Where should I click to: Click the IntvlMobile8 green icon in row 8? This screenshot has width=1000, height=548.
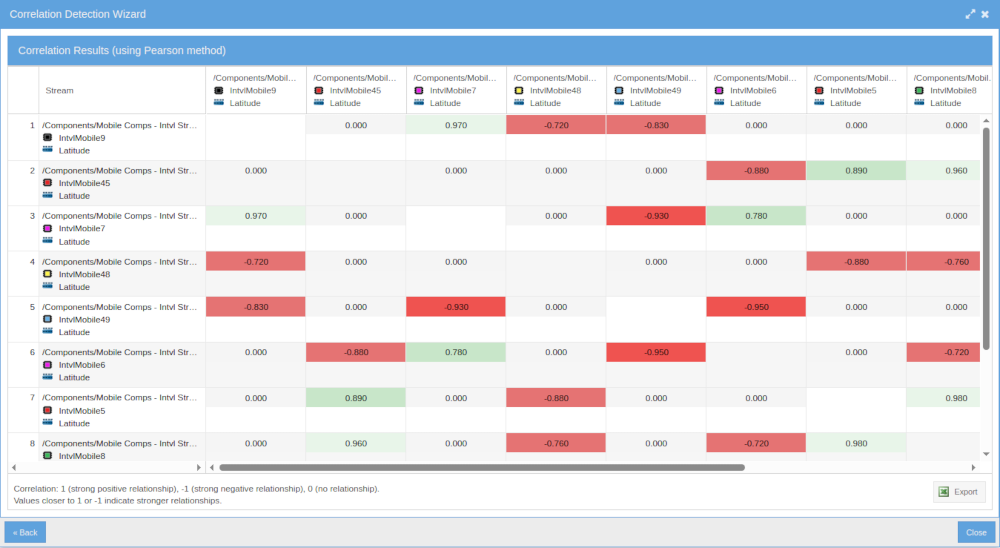tap(47, 456)
